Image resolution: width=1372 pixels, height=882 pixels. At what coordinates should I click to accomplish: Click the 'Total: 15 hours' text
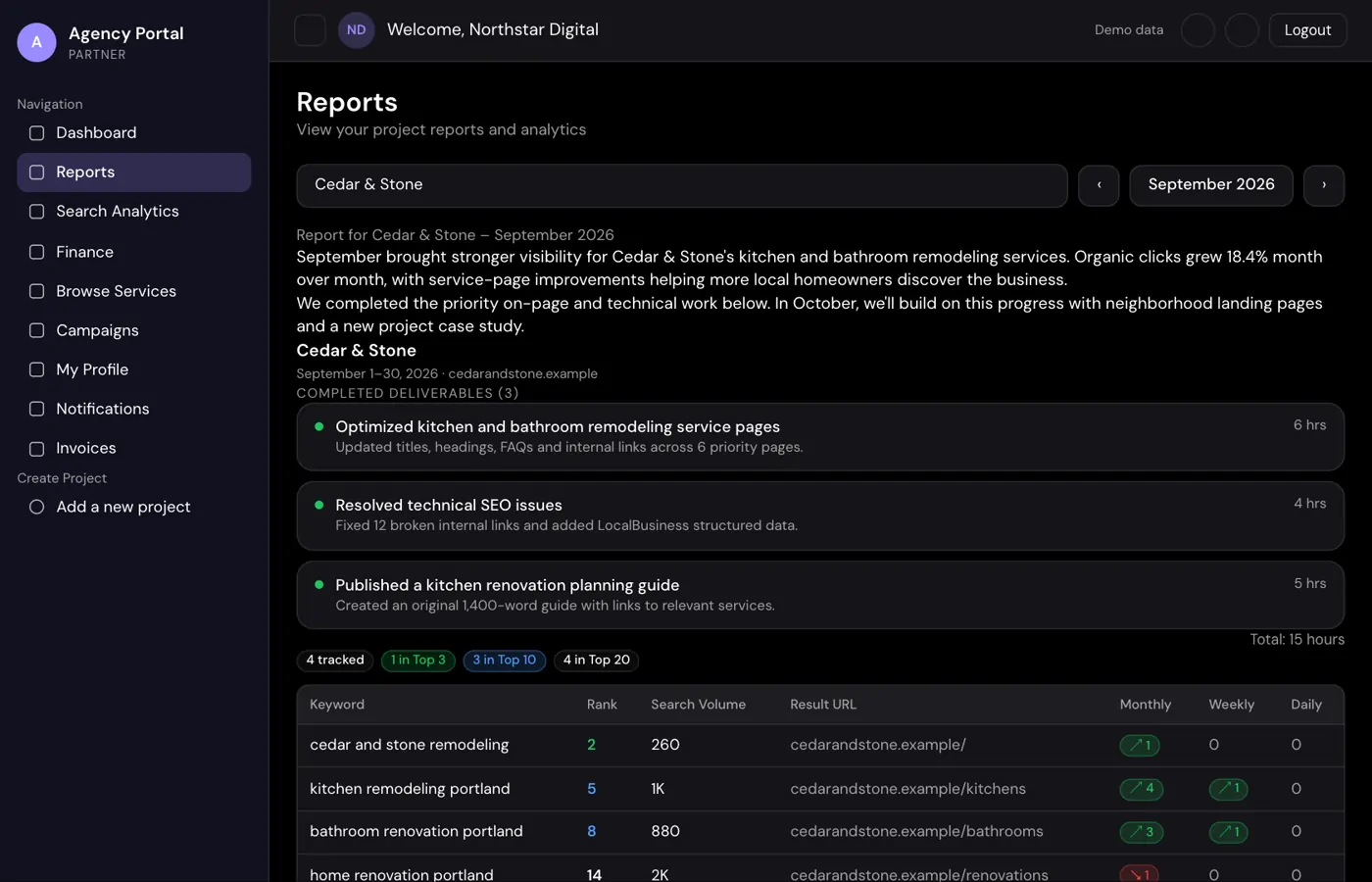coord(1297,640)
